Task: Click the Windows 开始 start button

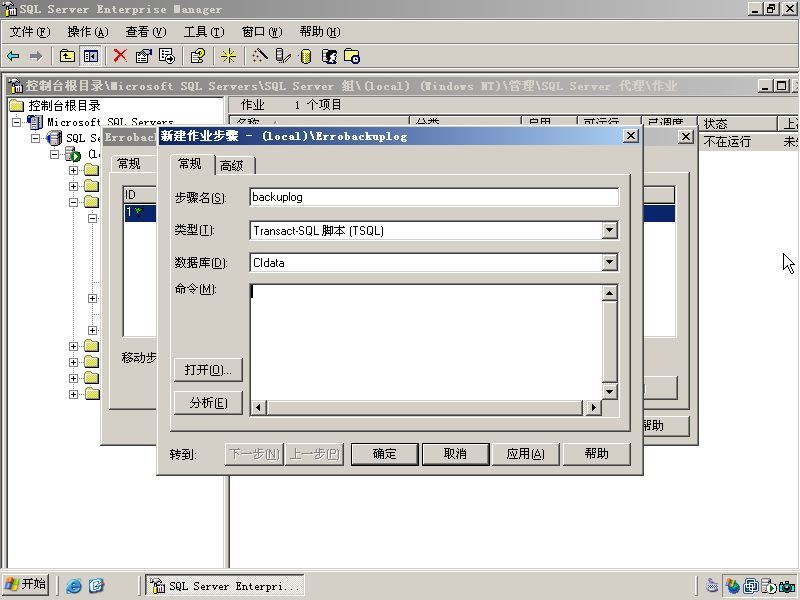Action: (26, 584)
